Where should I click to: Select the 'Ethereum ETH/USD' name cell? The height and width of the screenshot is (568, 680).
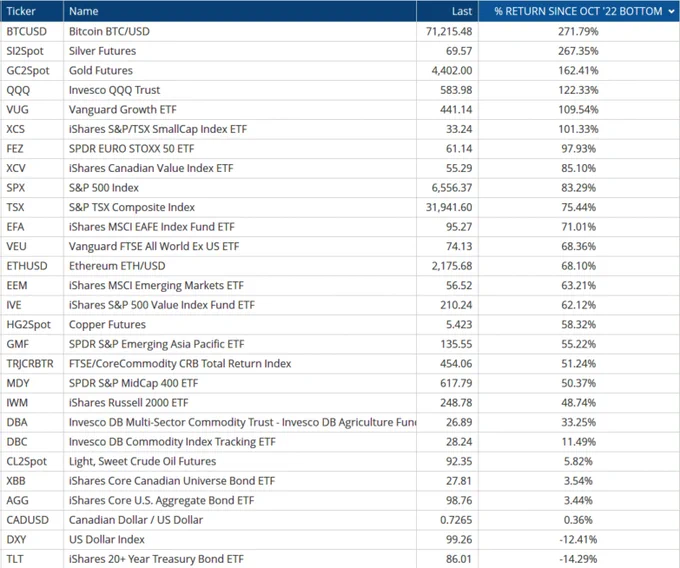click(x=240, y=266)
